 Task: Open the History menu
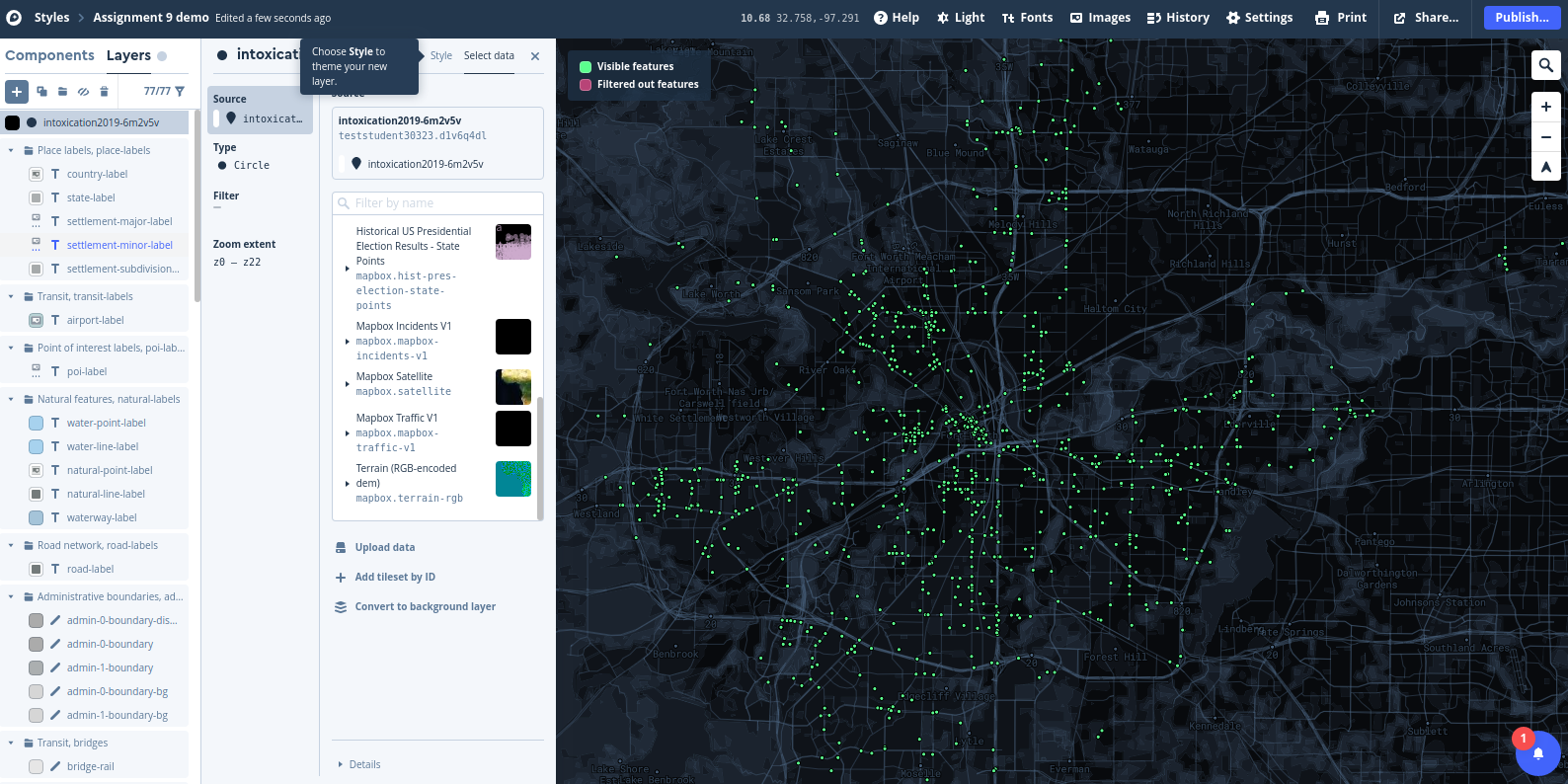[1178, 18]
